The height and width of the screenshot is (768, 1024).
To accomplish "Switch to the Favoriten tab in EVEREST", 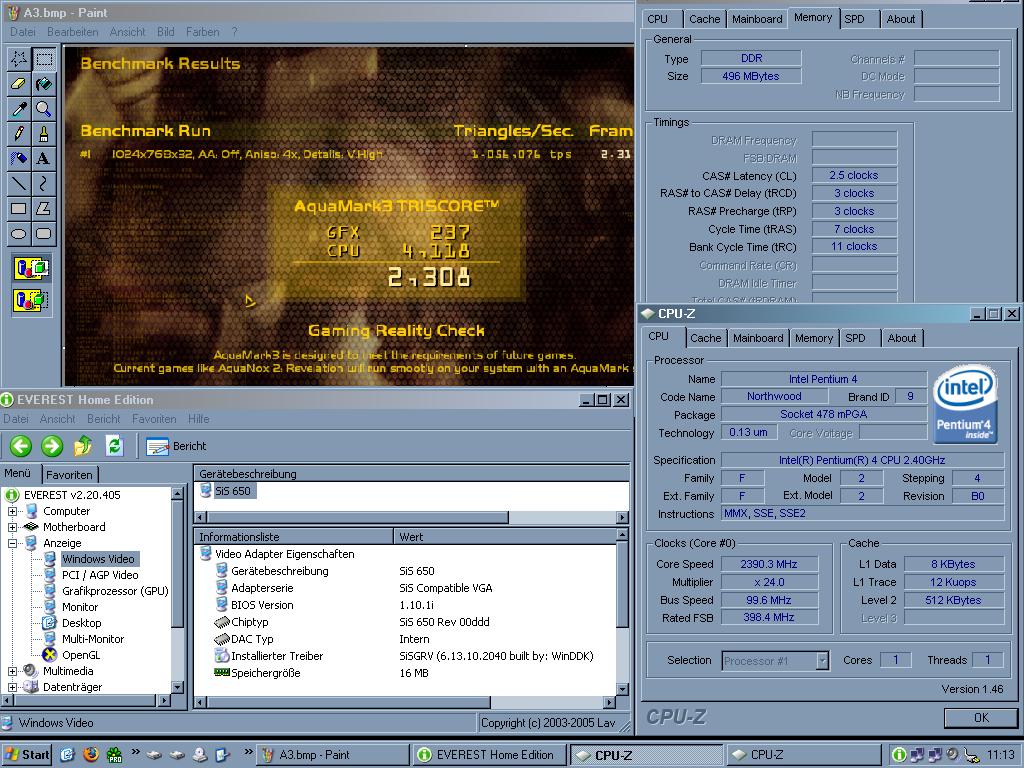I will (x=69, y=475).
